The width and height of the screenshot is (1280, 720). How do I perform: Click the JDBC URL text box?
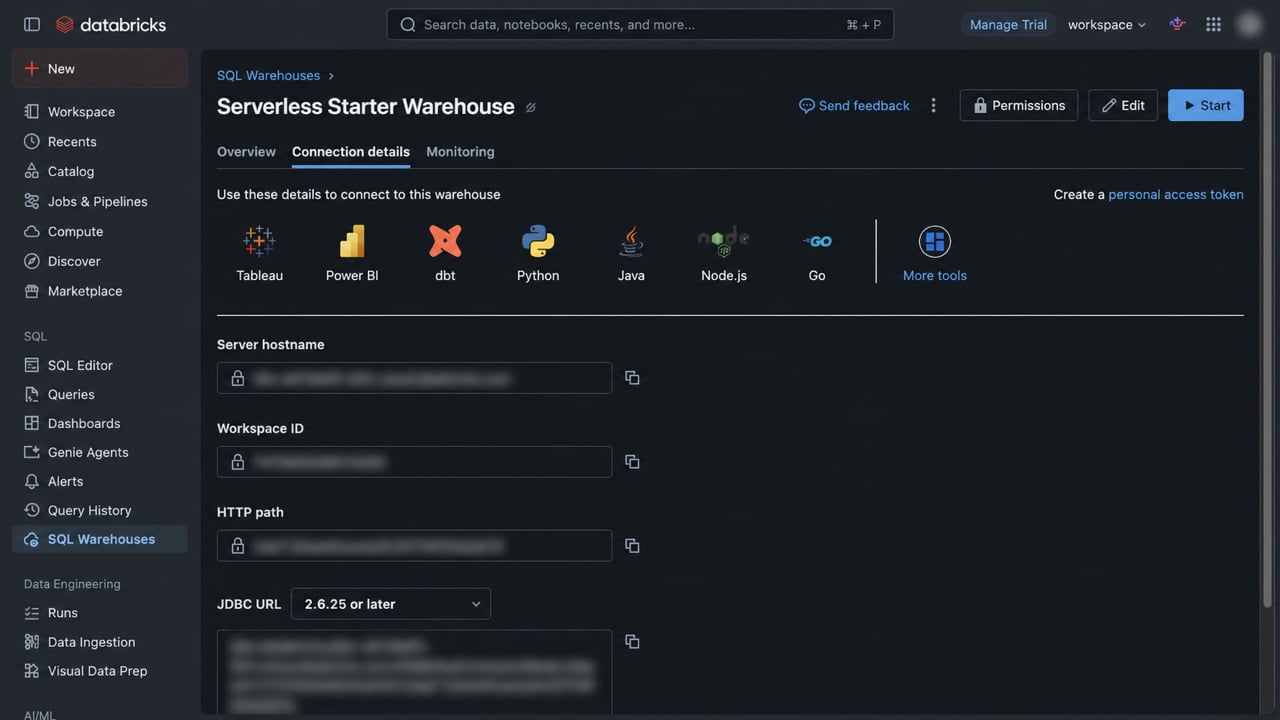(414, 673)
